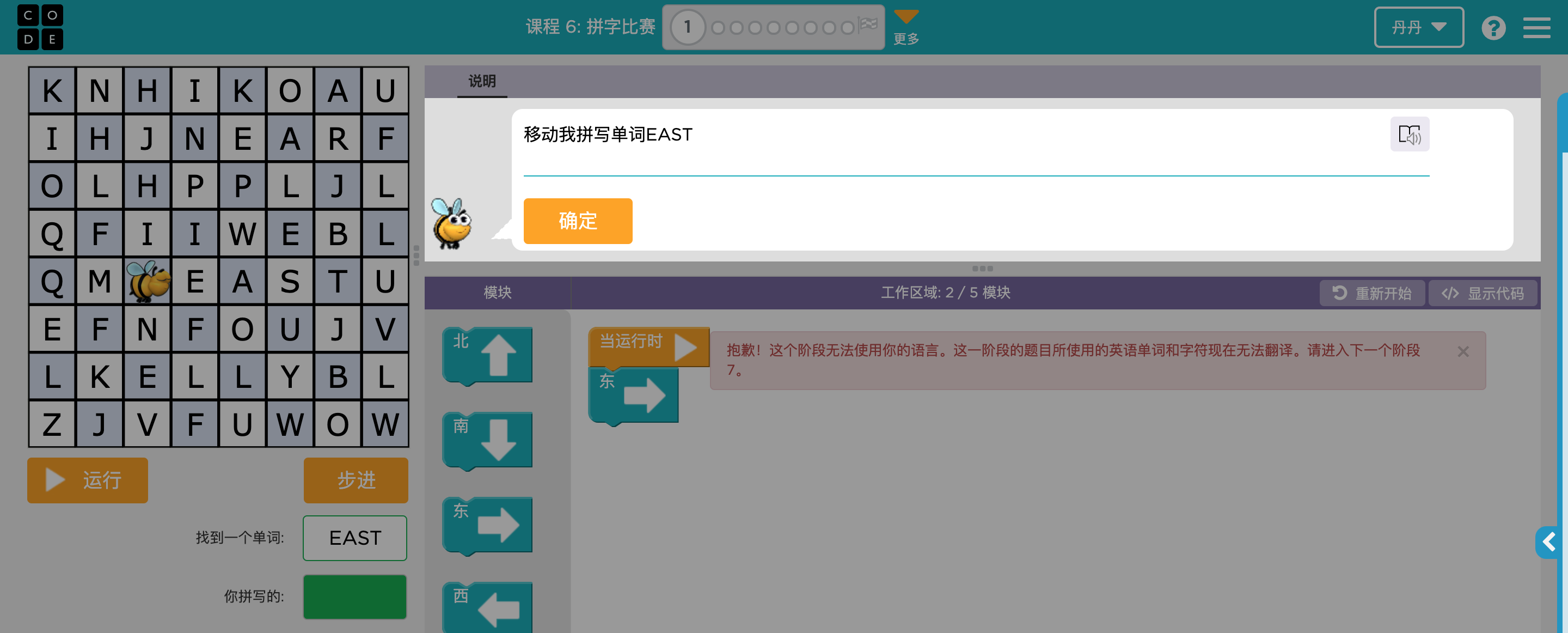Go to the second level bubble
Image resolution: width=1568 pixels, height=633 pixels.
718,27
